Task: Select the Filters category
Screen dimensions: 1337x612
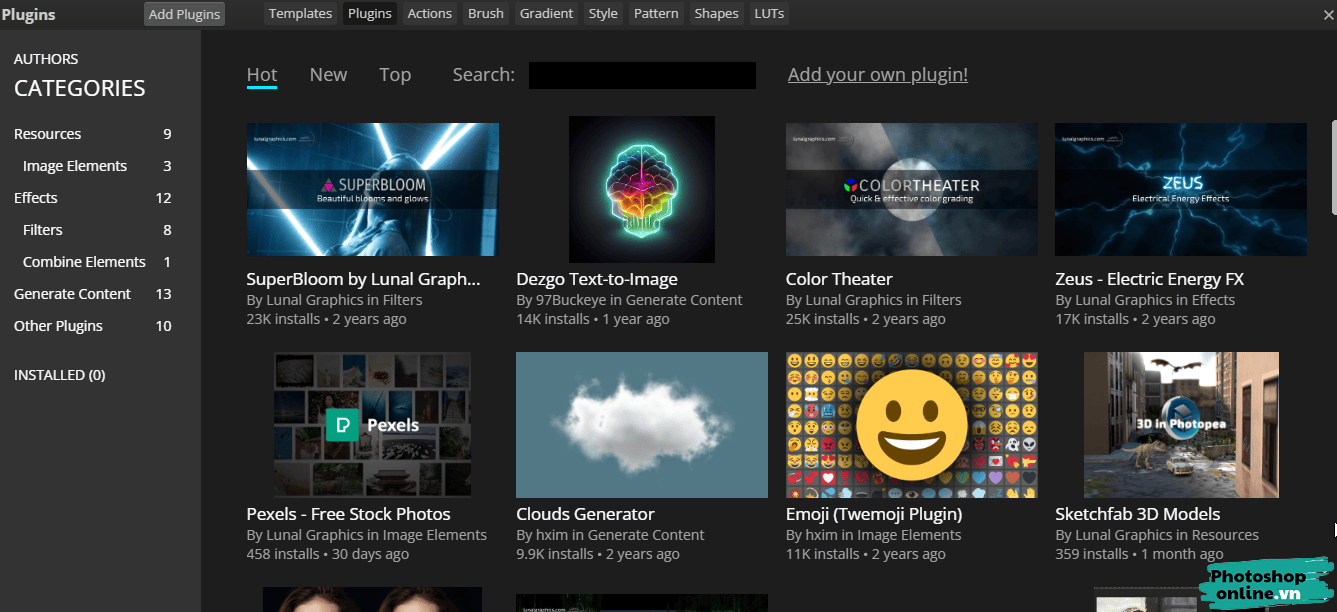Action: 42,229
